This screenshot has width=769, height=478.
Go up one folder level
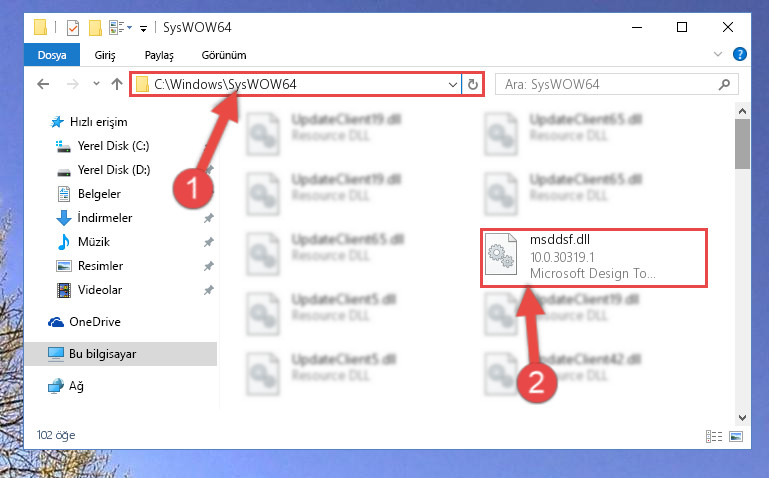(117, 84)
